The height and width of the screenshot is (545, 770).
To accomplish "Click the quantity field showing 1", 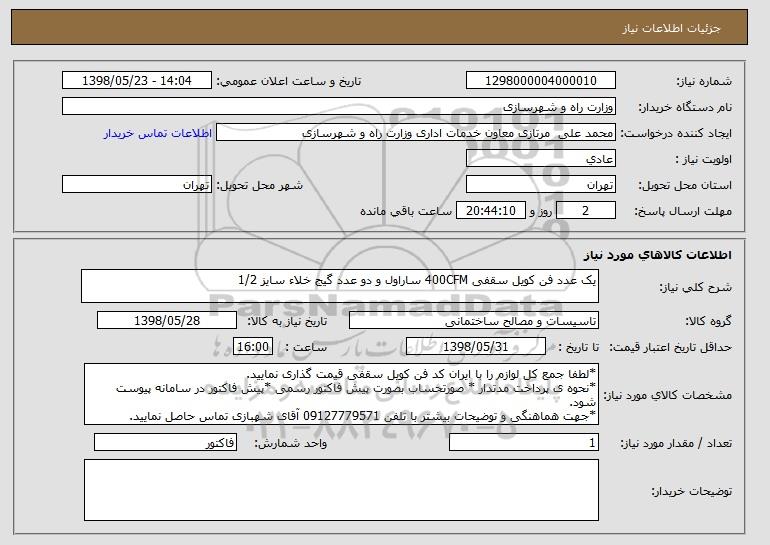I will (x=524, y=442).
